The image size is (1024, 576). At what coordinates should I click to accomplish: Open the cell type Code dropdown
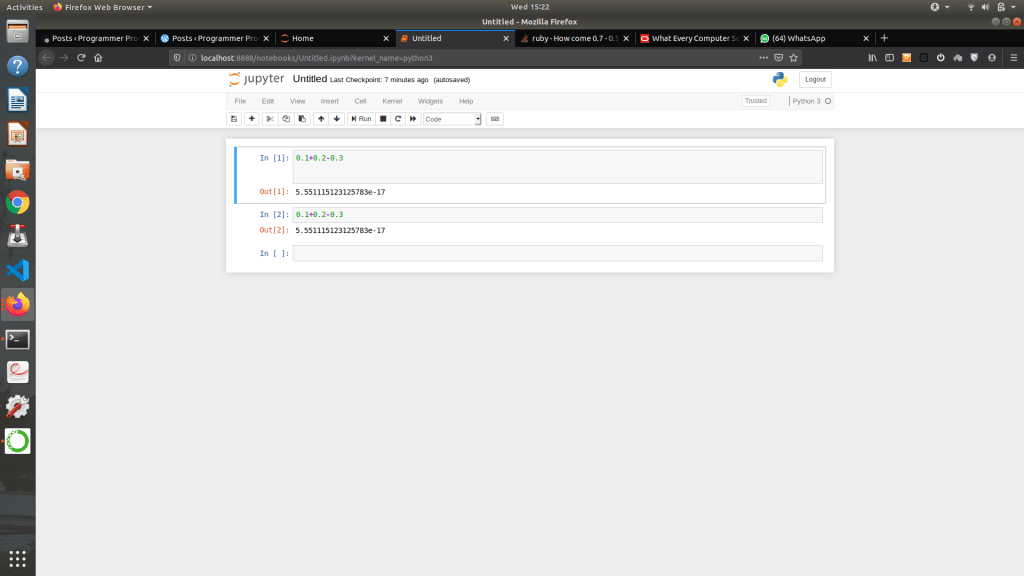click(452, 119)
